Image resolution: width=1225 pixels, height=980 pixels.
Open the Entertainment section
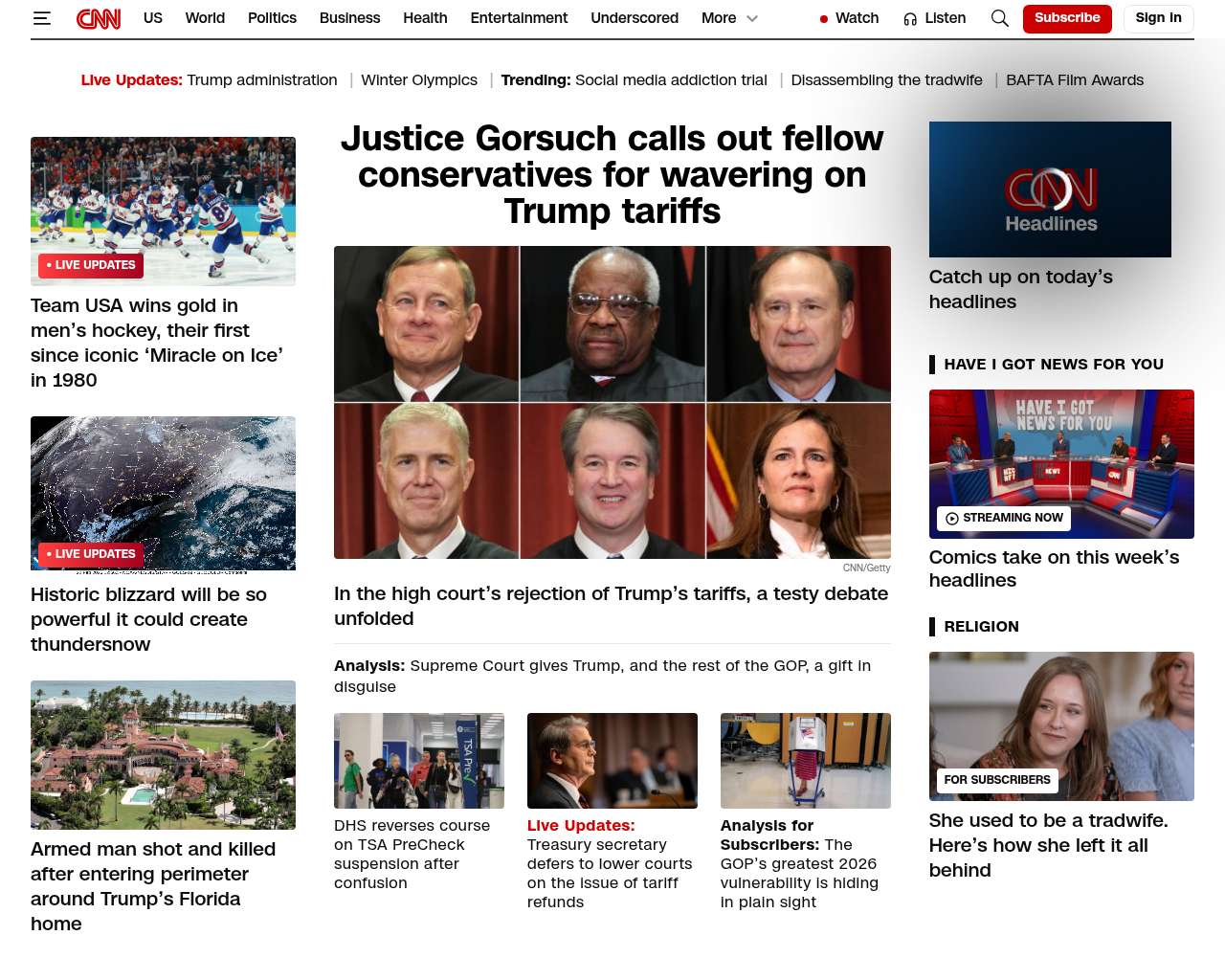(519, 18)
